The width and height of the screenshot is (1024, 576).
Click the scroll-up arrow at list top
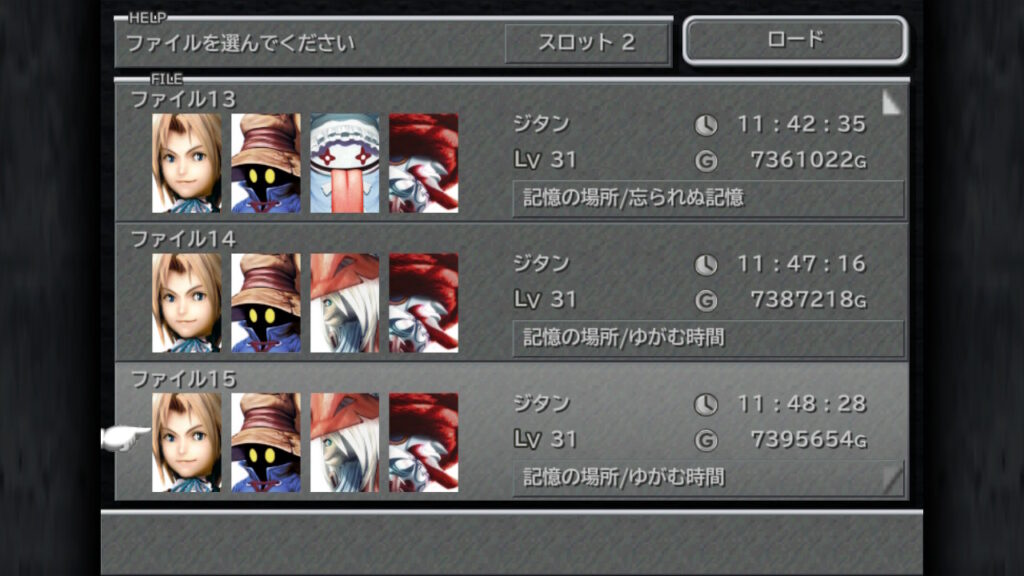(891, 102)
